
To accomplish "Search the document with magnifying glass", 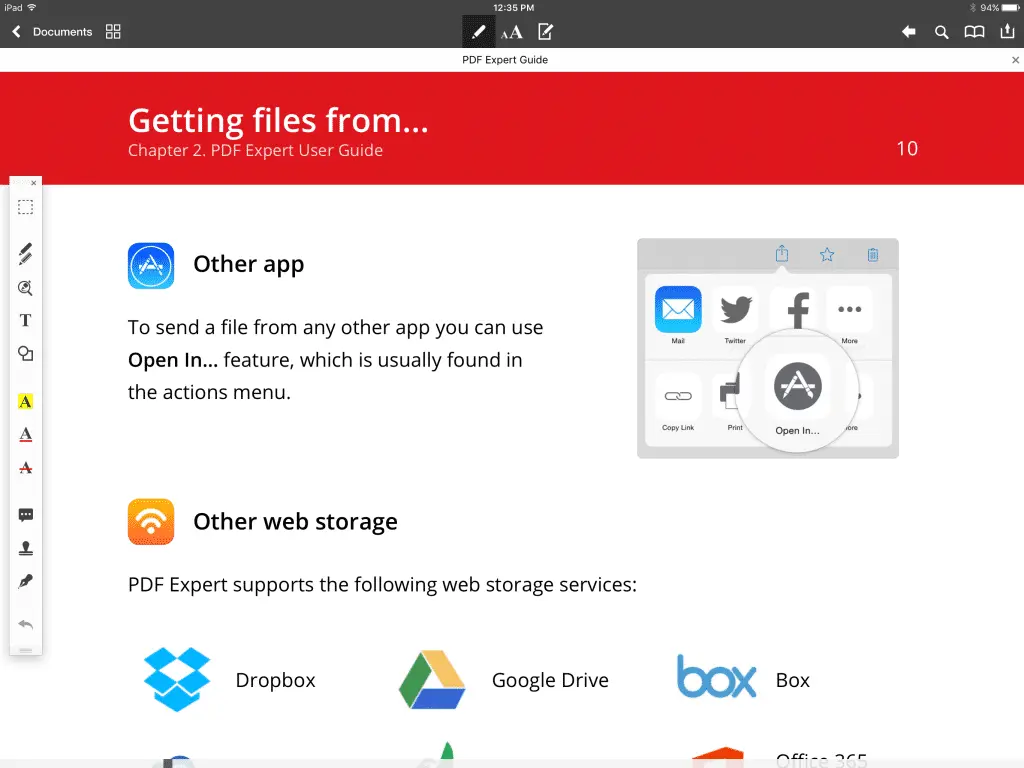I will tap(941, 32).
